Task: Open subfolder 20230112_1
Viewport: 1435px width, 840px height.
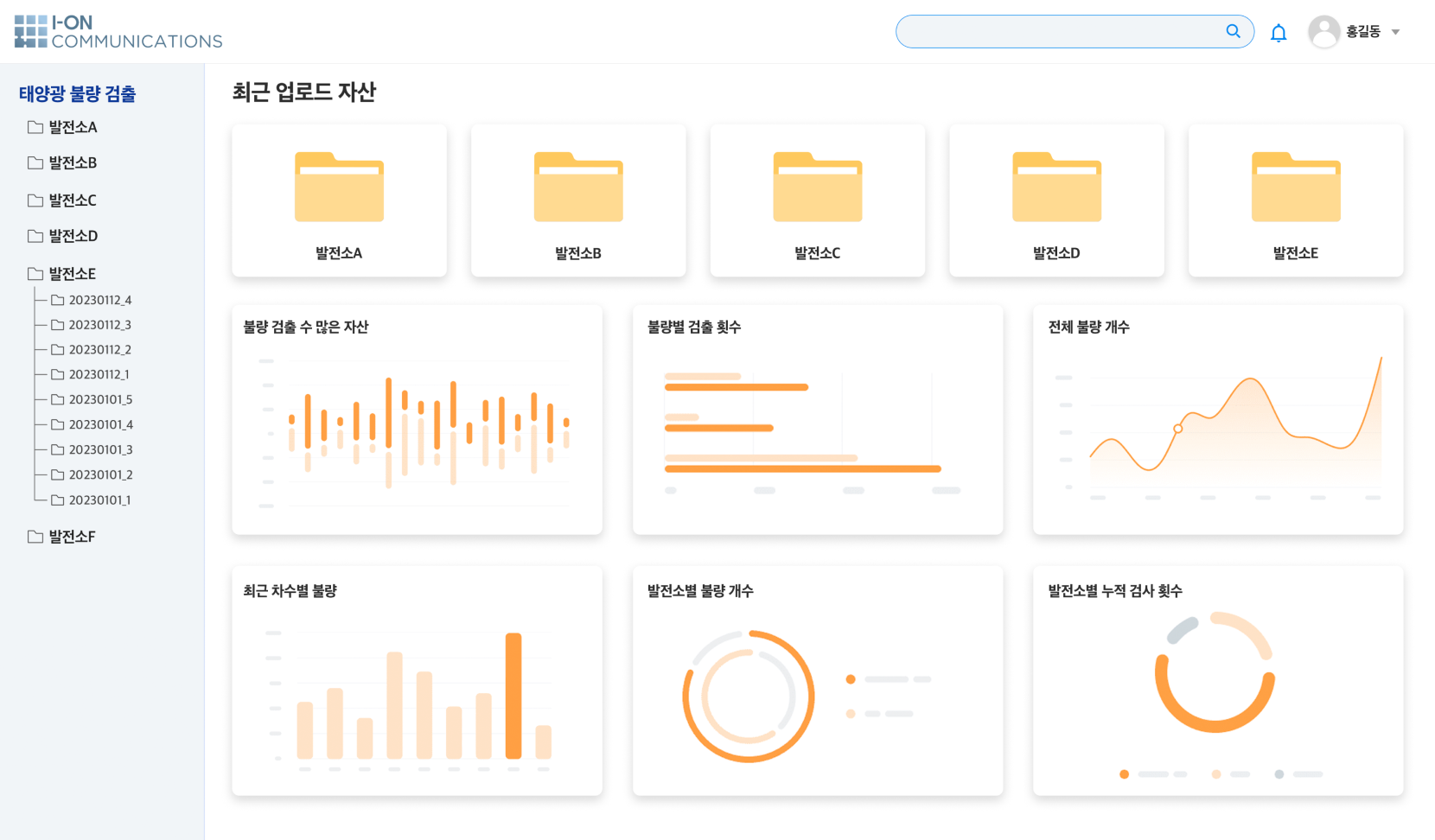Action: coord(99,374)
